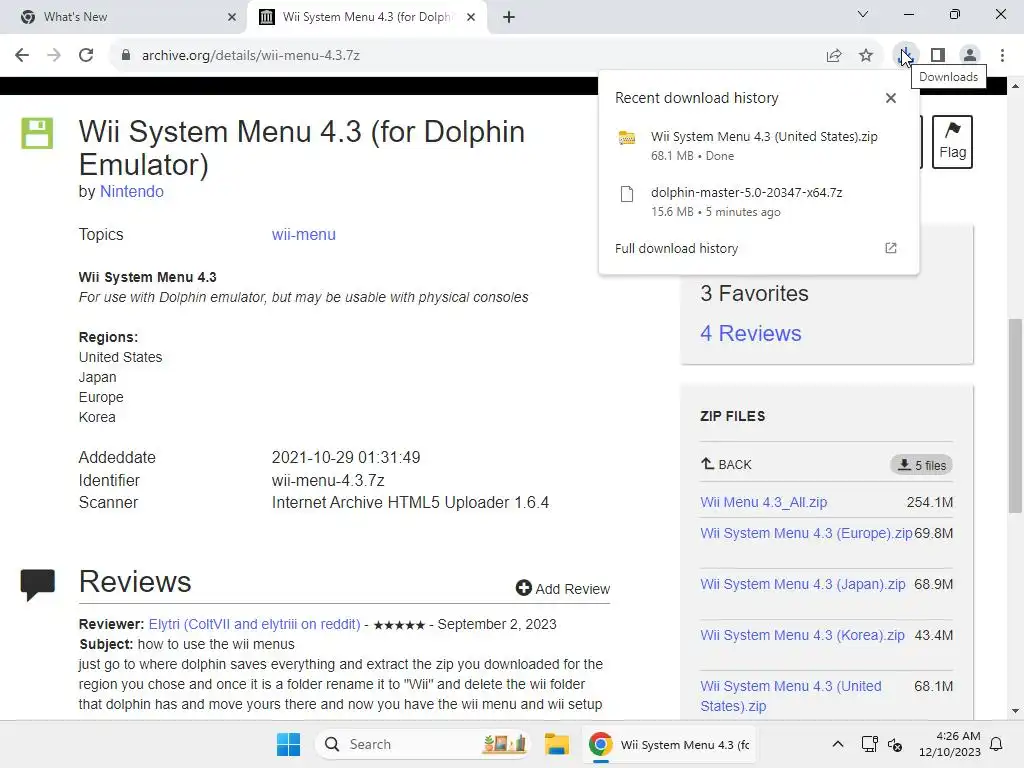Click the open-in-new-tab icon for download history
This screenshot has width=1024, height=768.
(x=891, y=248)
